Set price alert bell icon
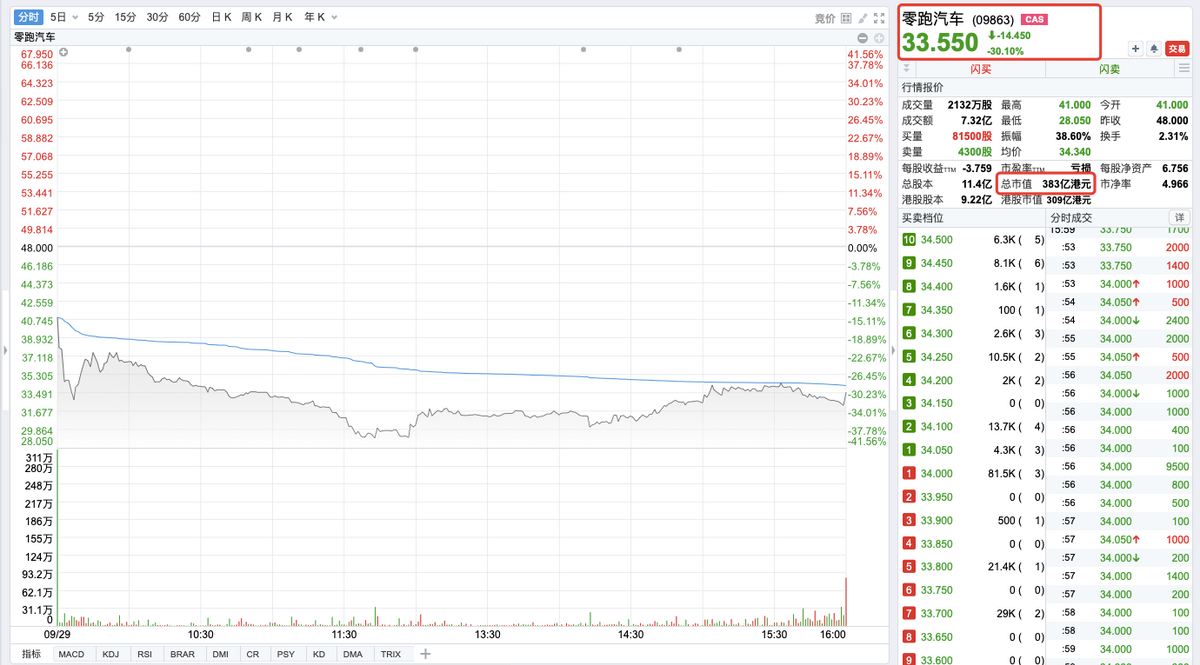This screenshot has width=1200, height=665. coord(1154,48)
